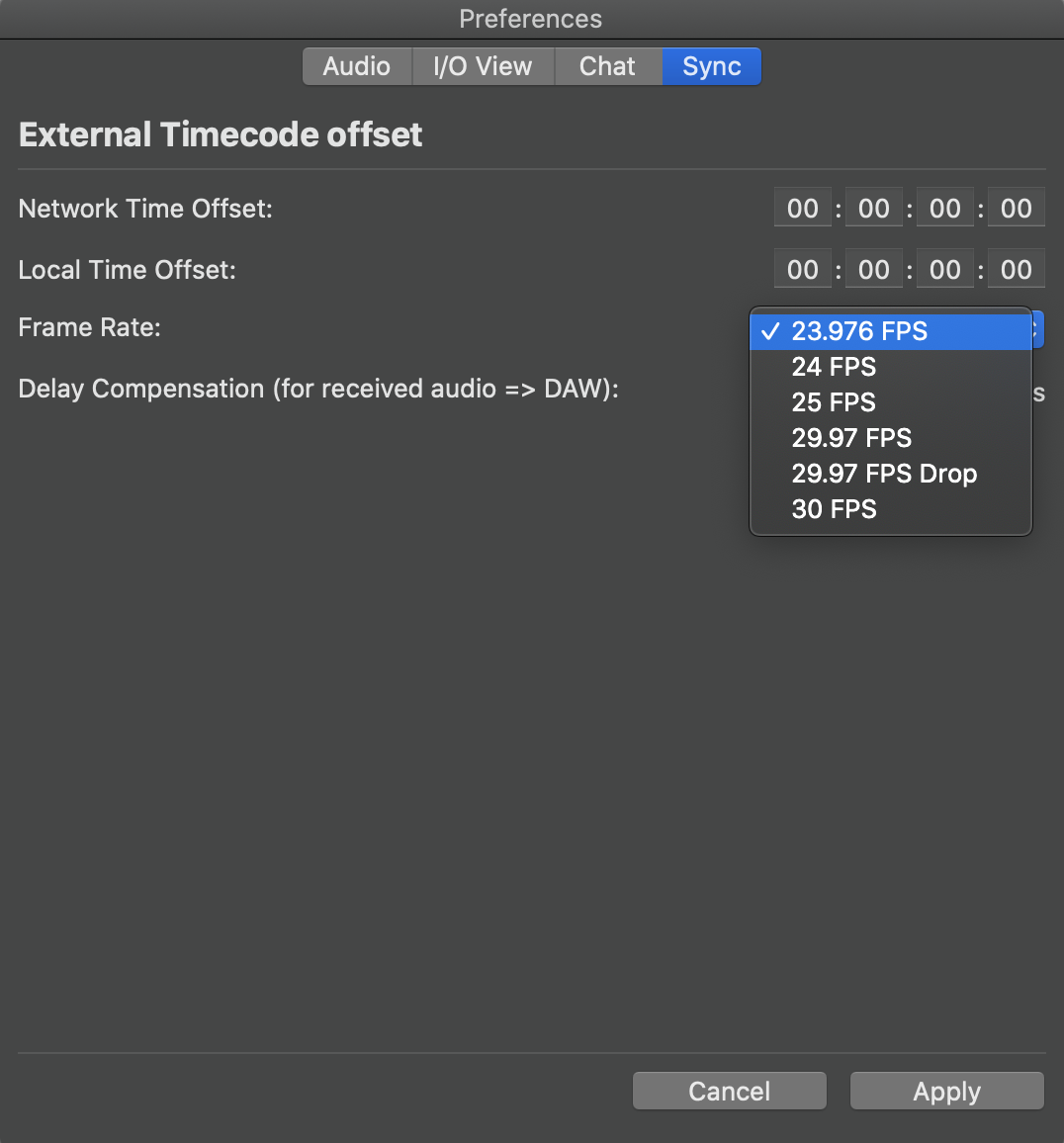This screenshot has width=1064, height=1143.
Task: Select 29.97 FPS frame rate
Action: (890, 438)
